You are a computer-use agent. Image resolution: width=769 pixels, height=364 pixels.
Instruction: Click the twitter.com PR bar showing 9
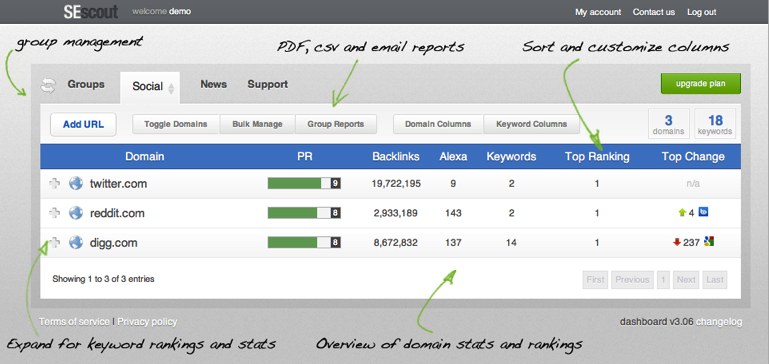click(304, 183)
